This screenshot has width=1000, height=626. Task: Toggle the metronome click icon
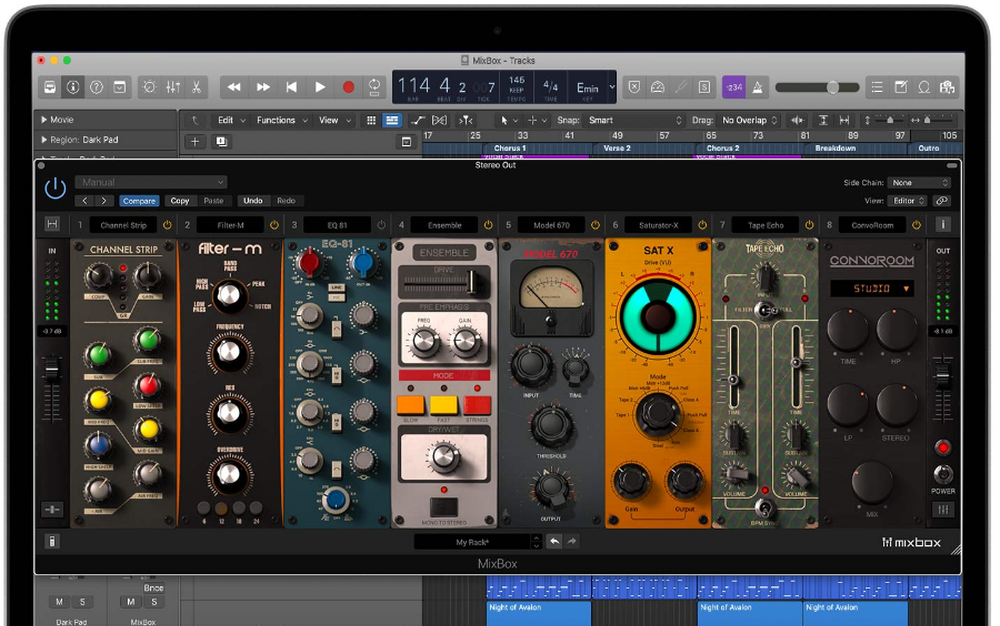coord(757,87)
